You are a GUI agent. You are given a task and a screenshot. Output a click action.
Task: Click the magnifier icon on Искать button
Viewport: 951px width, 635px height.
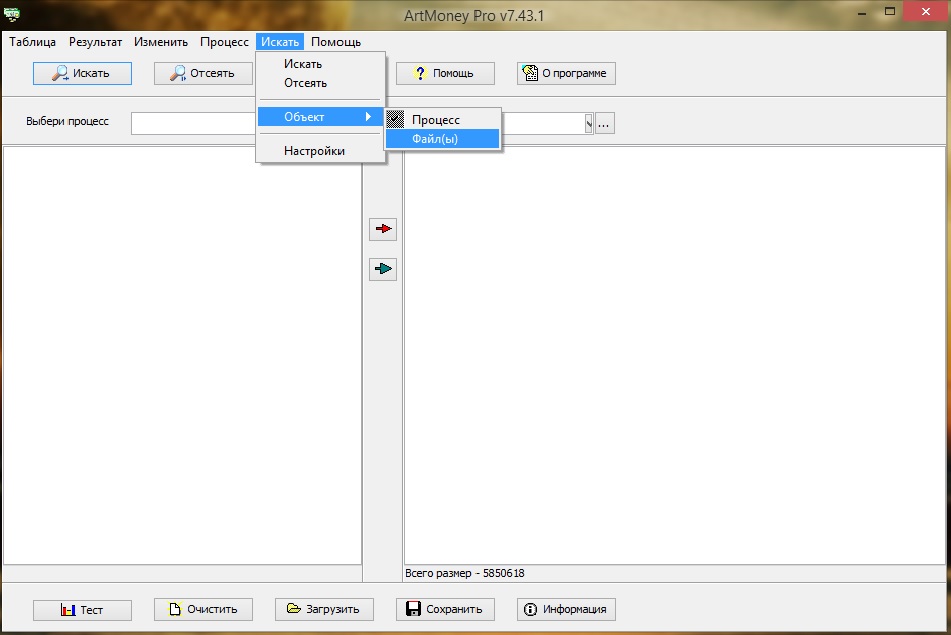60,73
